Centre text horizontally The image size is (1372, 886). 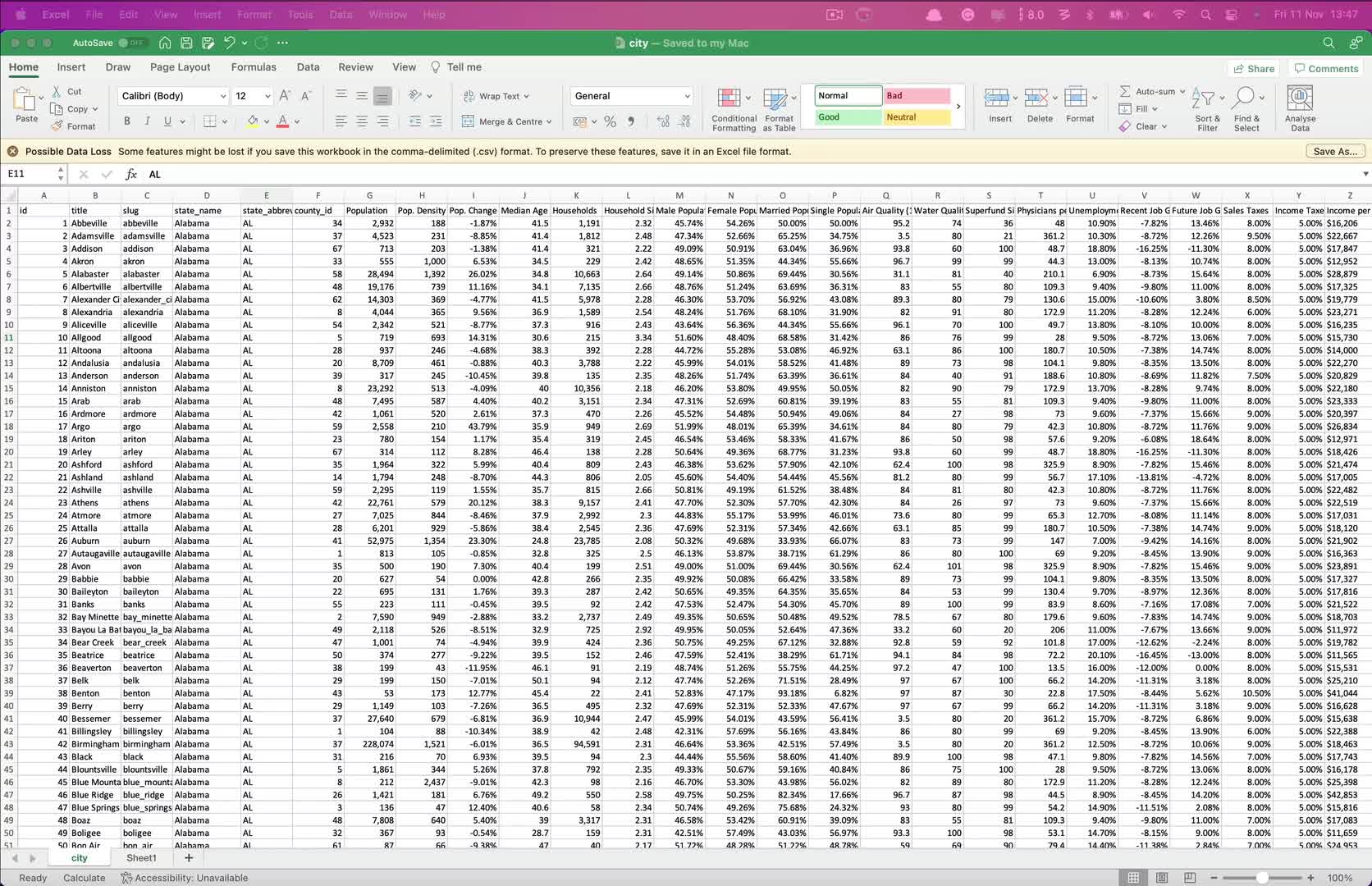362,121
